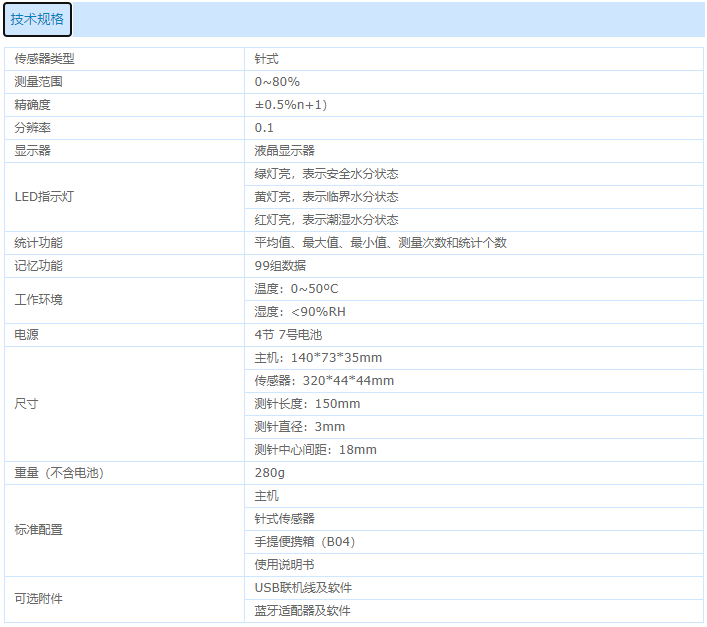Click the green light 安全水分状态 text
This screenshot has width=707, height=627.
pos(326,174)
